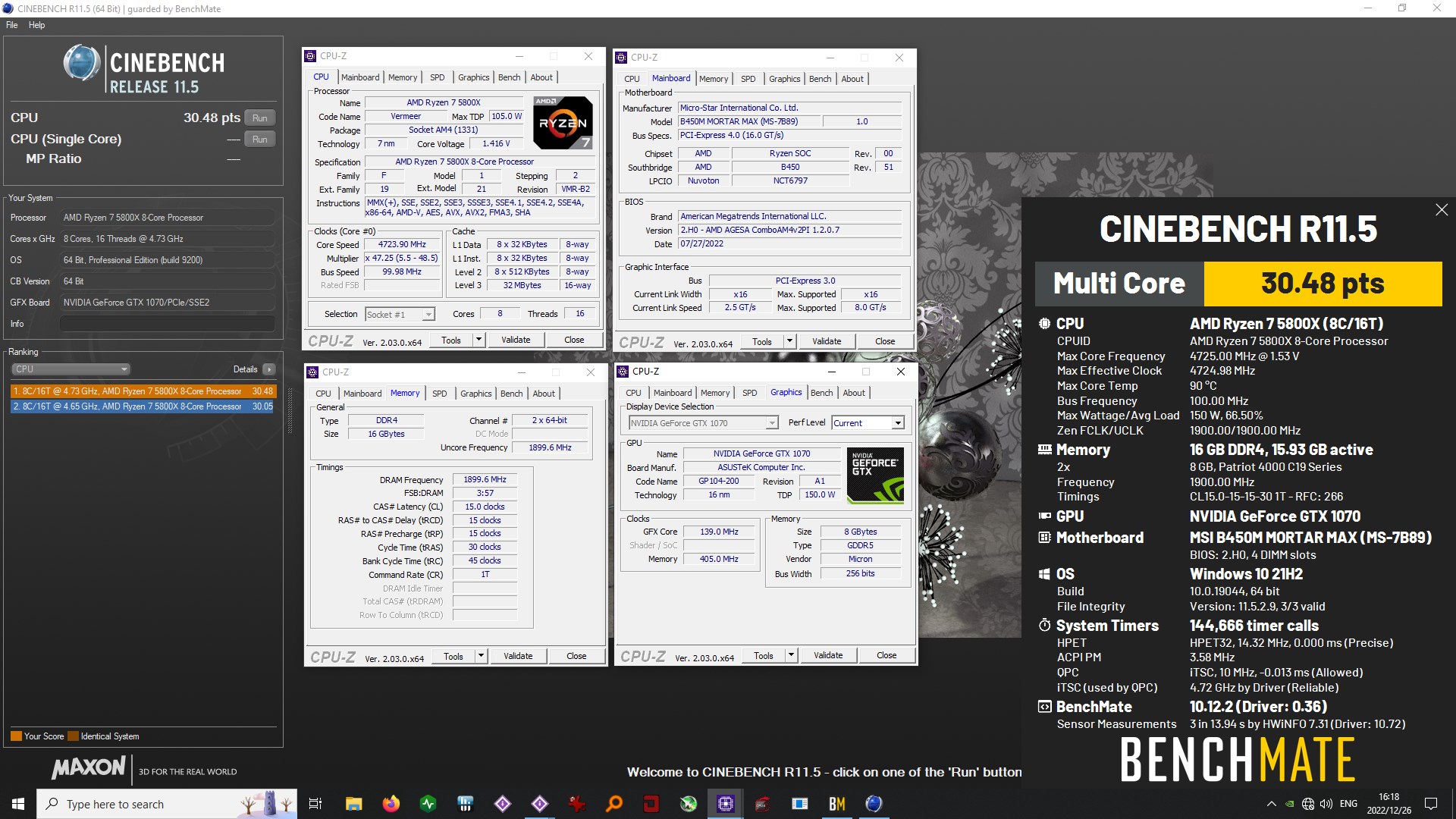Close the BenchMate result overlay with the X

1442,210
